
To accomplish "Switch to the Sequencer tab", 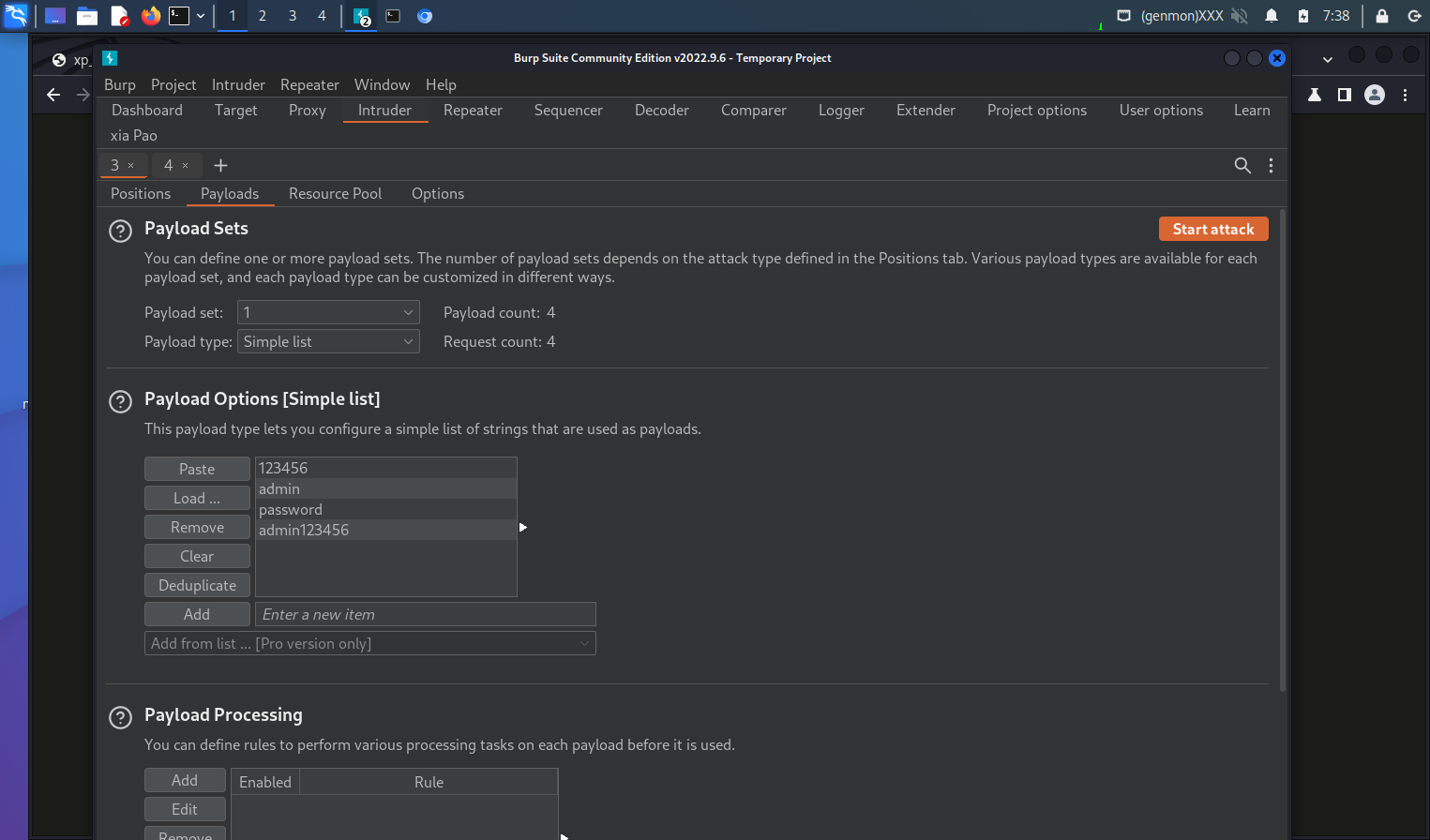I will [568, 110].
